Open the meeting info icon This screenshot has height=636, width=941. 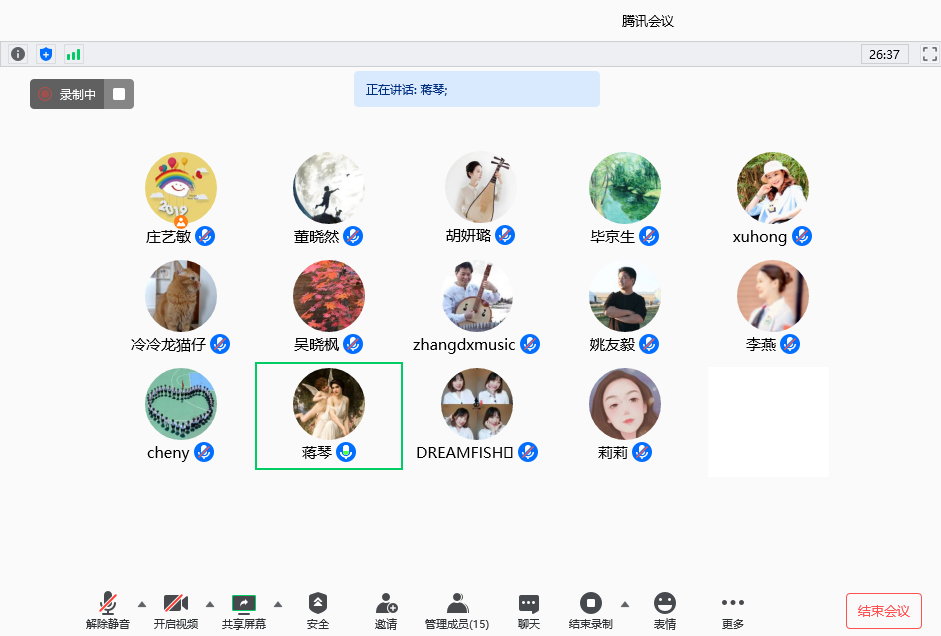tap(18, 54)
